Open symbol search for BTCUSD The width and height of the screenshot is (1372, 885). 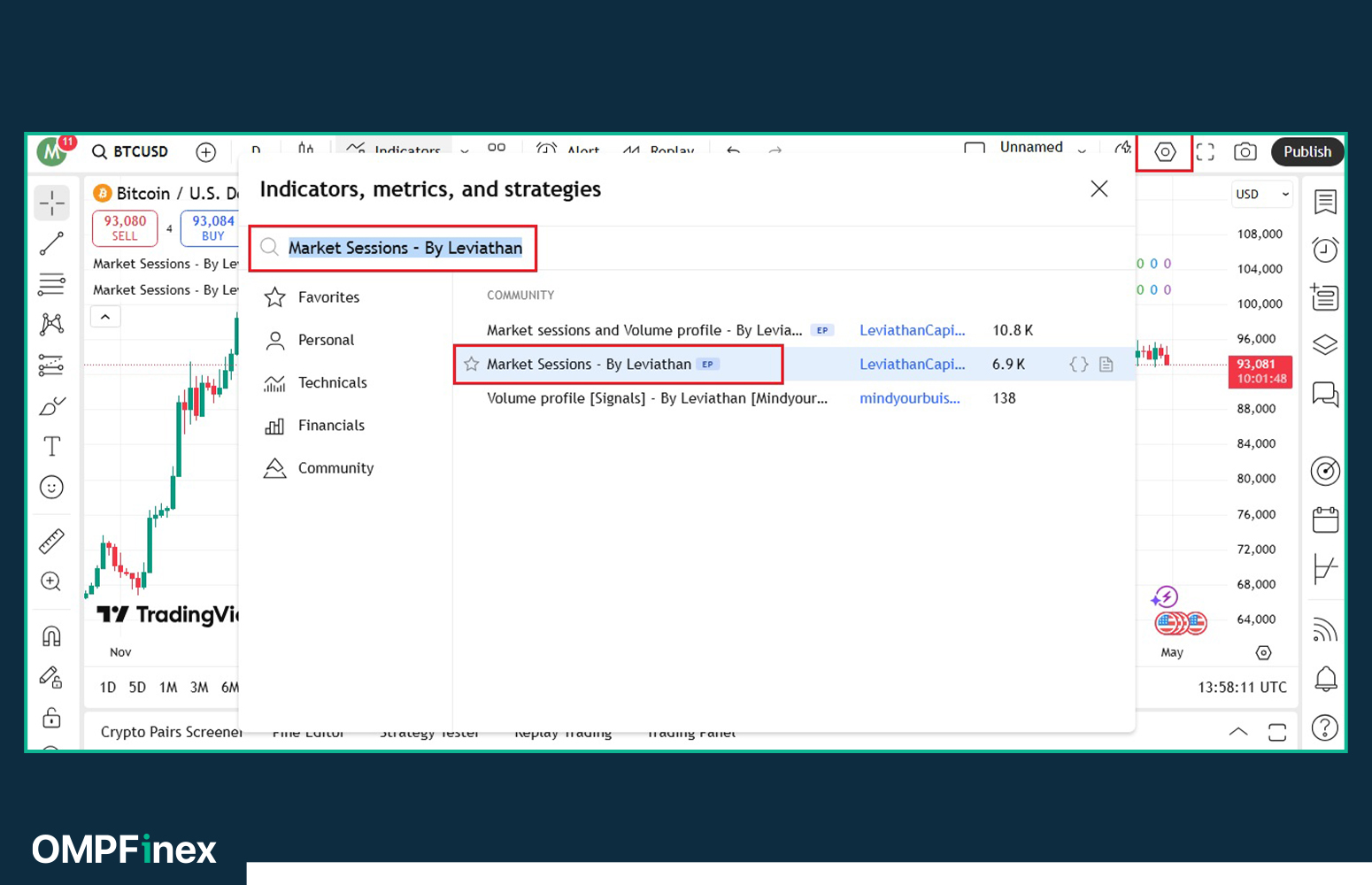[x=130, y=151]
